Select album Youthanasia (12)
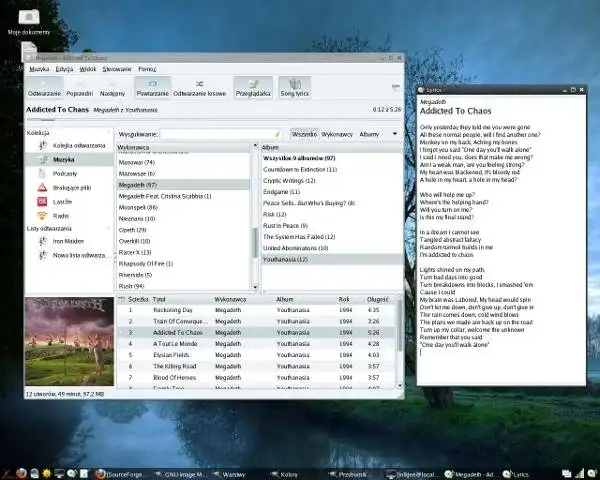This screenshot has height=480, width=600. click(x=331, y=260)
